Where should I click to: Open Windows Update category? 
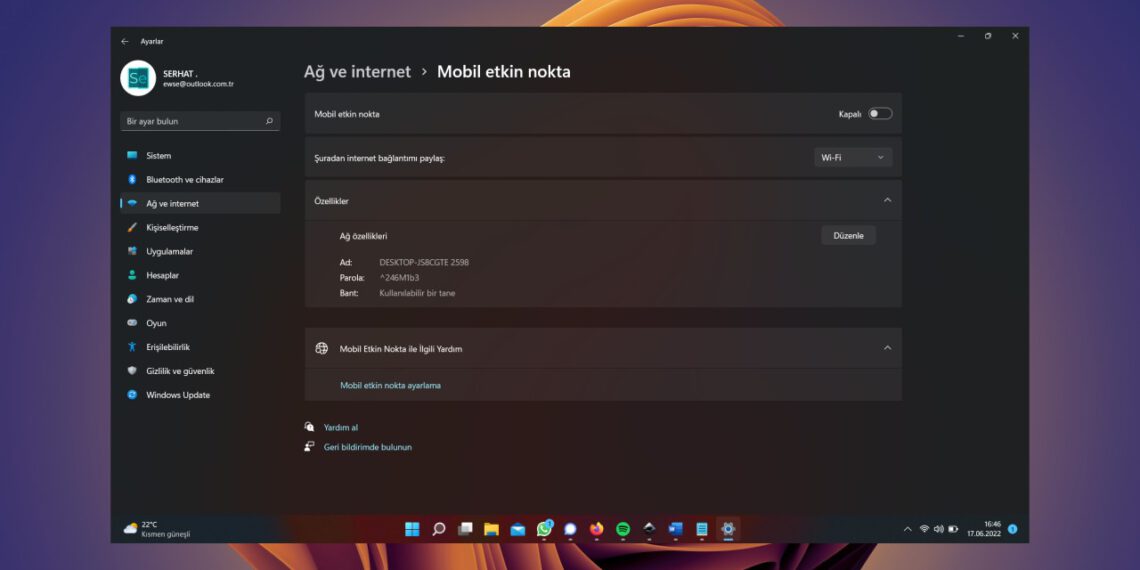coord(200,395)
